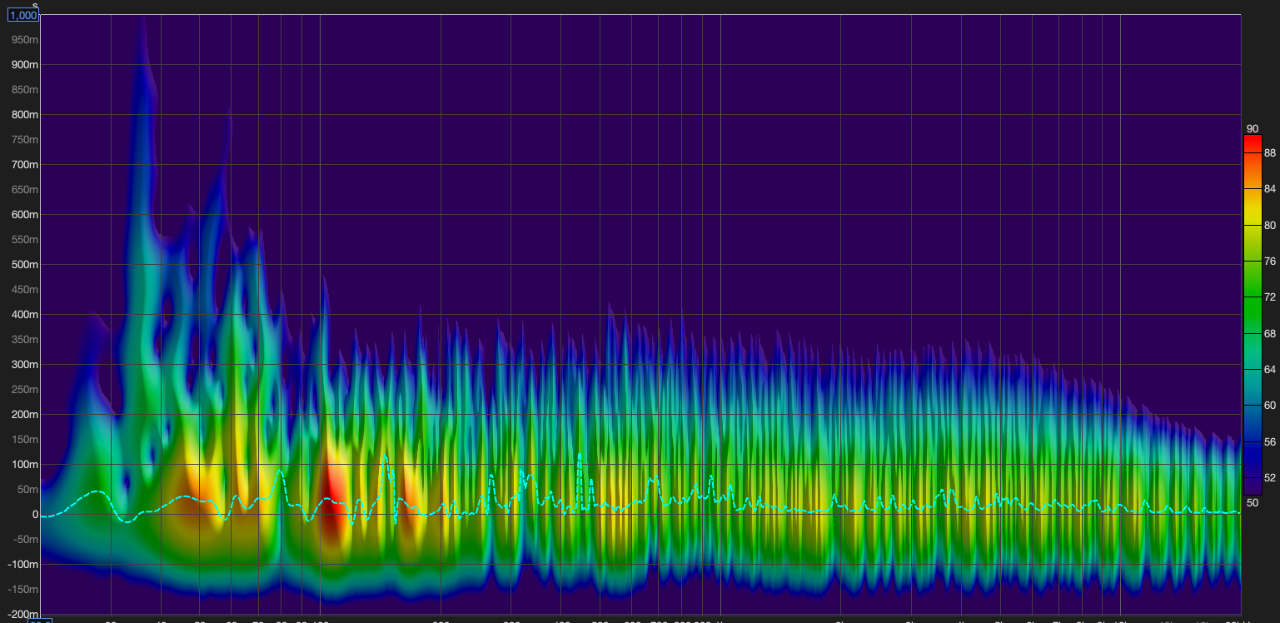The width and height of the screenshot is (1280, 623).
Task: Click the tallest low-frequency decay spike tip
Action: pos(143,22)
